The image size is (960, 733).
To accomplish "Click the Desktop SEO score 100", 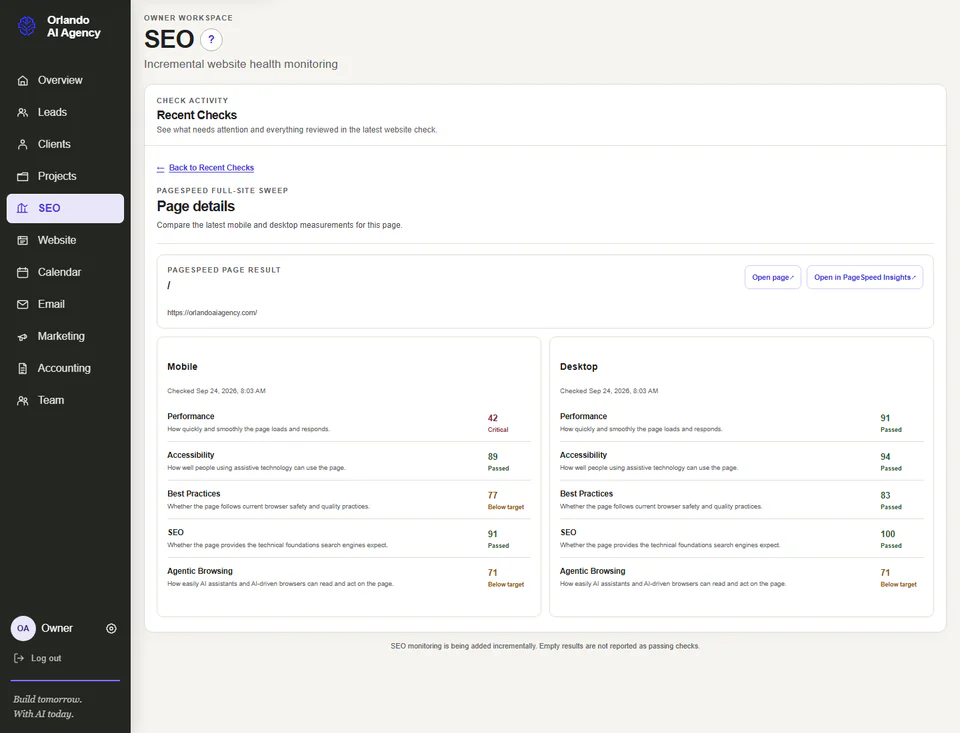I will (x=888, y=534).
